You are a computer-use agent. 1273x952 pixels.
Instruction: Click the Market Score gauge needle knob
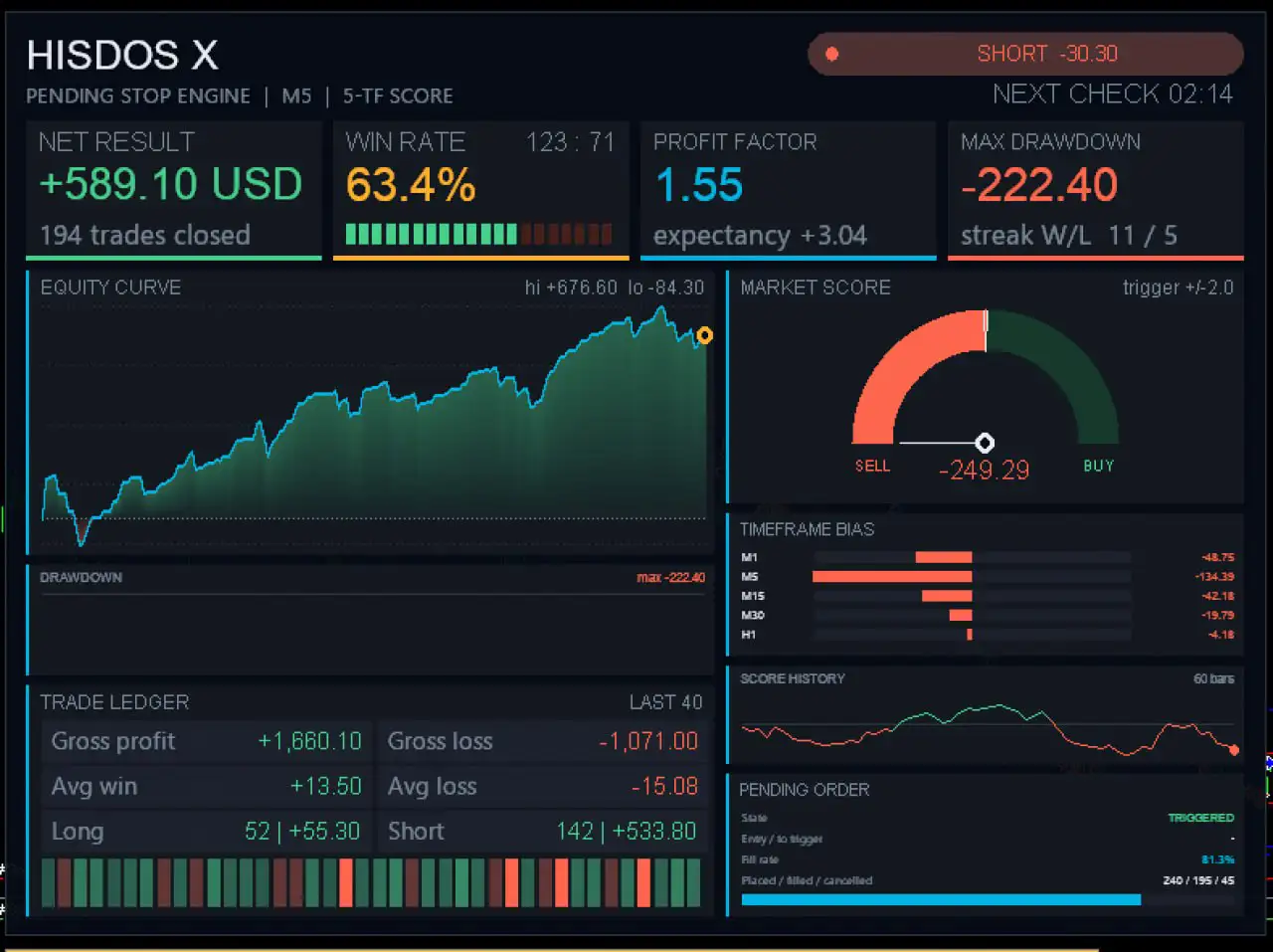coord(985,443)
